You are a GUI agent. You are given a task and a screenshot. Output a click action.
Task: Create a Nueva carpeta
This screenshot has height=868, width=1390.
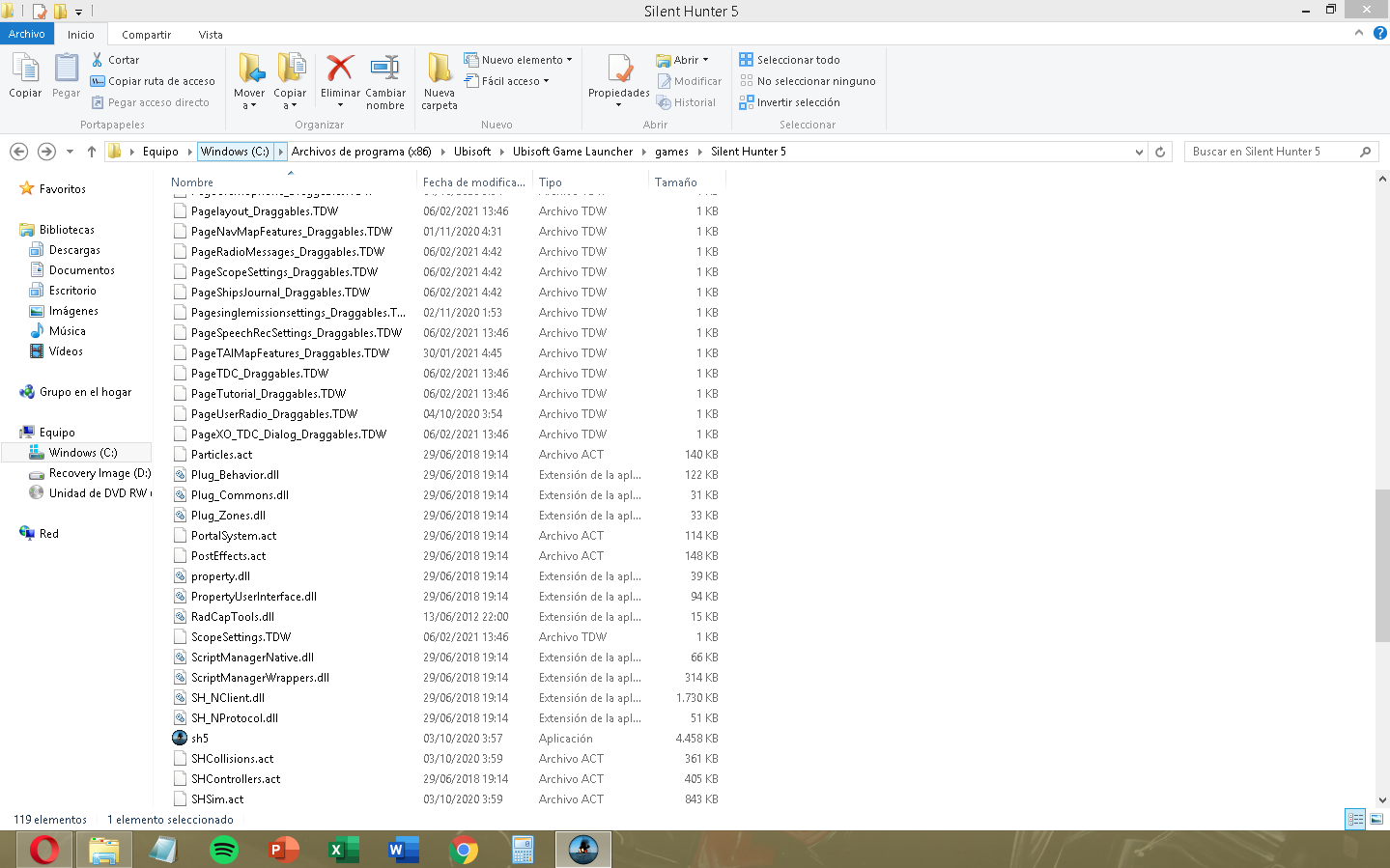[440, 82]
